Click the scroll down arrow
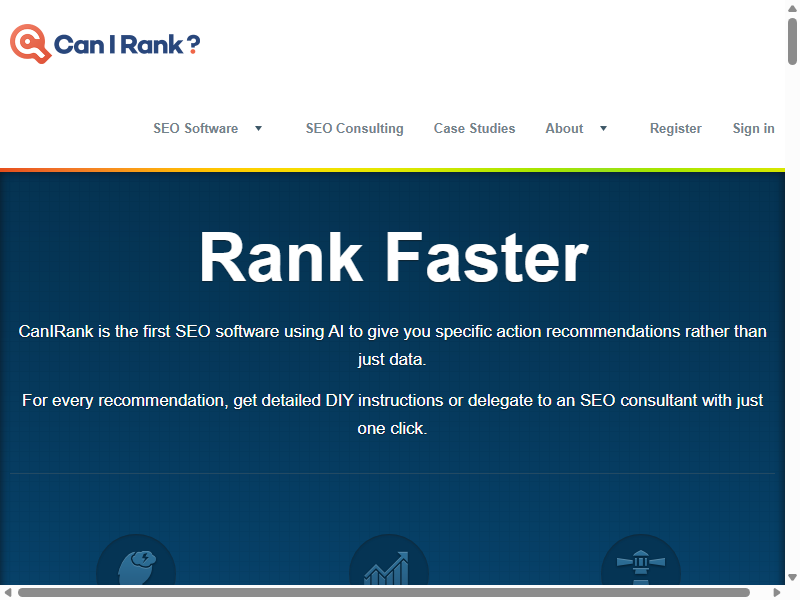The image size is (800, 600). [x=792, y=578]
